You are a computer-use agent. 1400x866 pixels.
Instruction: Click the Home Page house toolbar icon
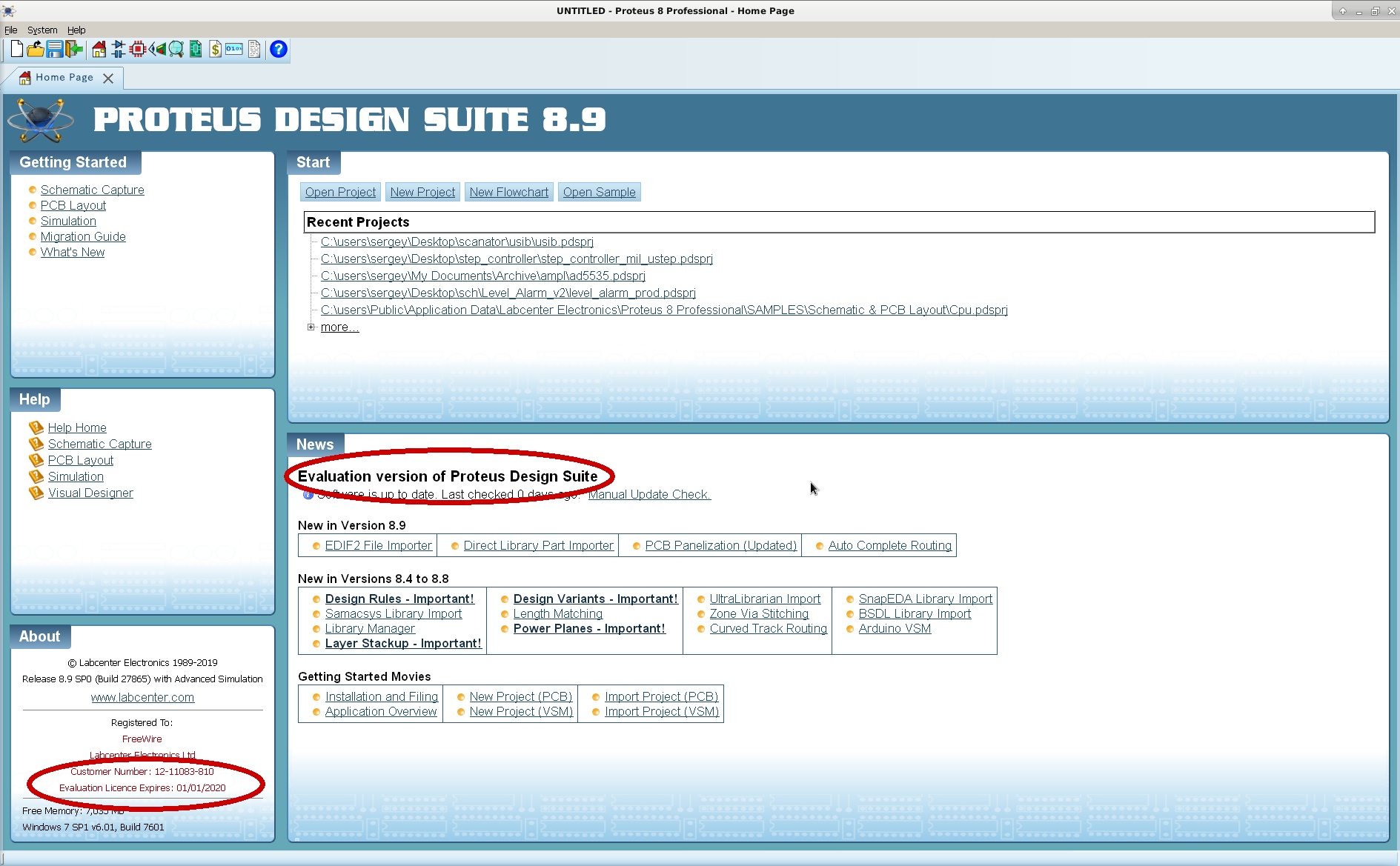[x=99, y=49]
